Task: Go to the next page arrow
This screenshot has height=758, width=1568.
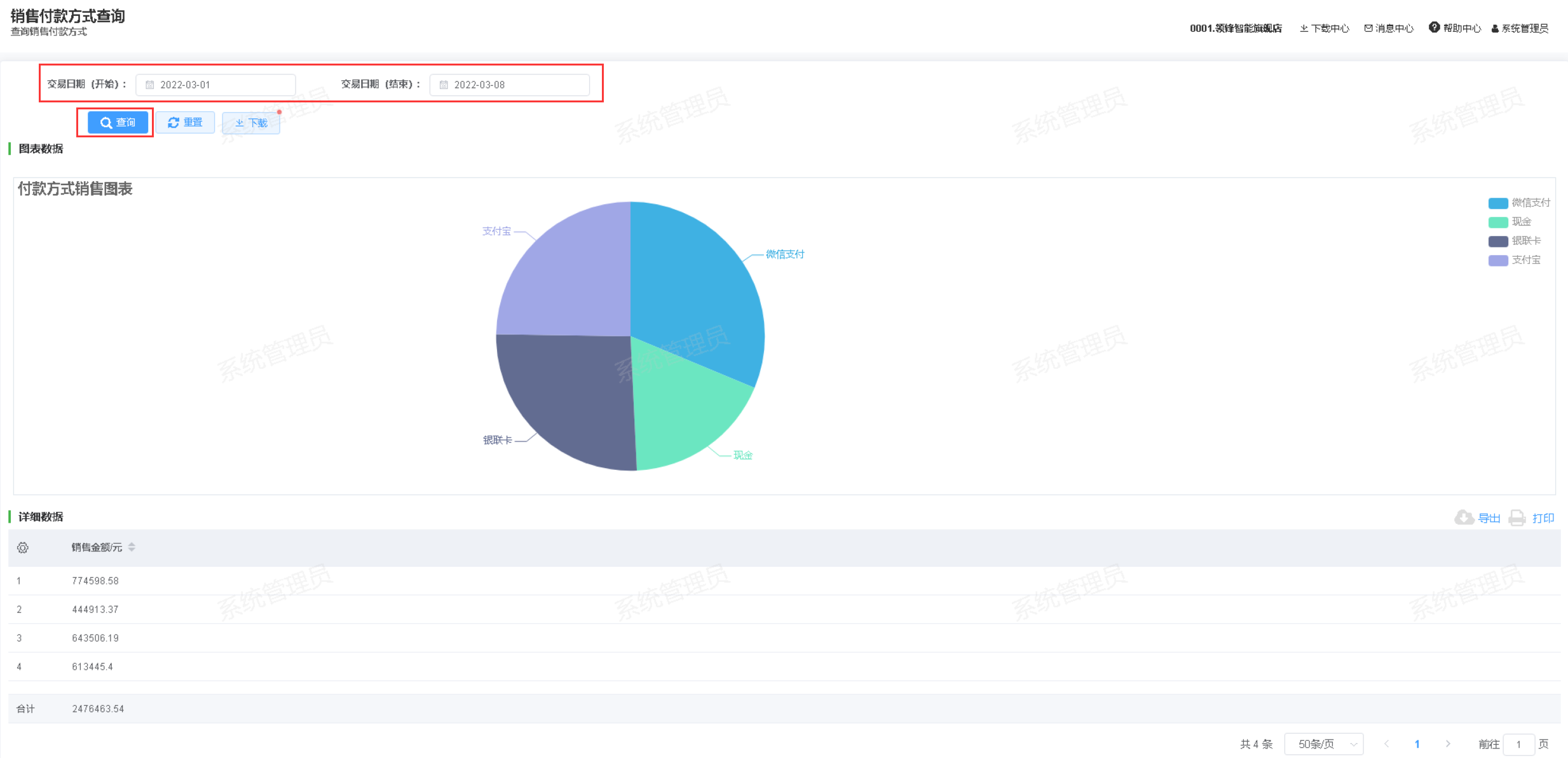Action: [1448, 744]
